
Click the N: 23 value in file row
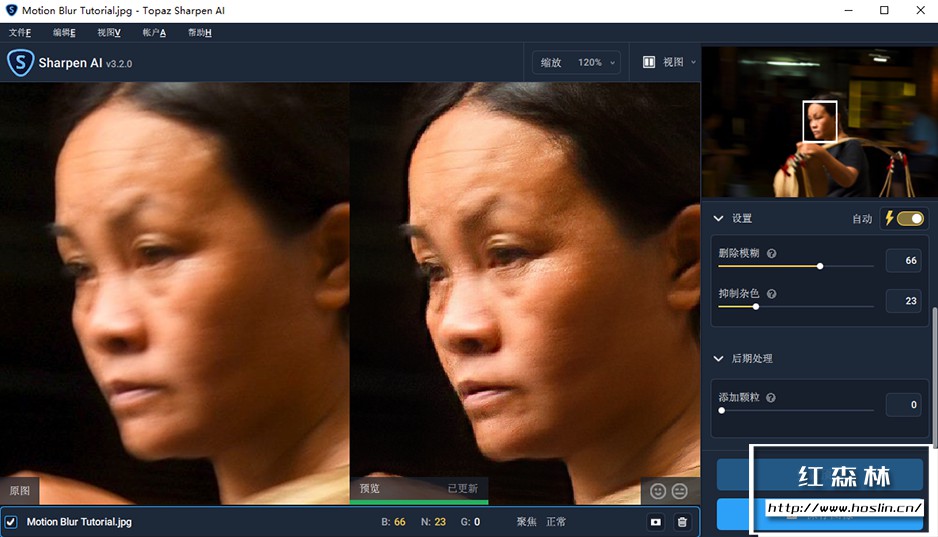pos(433,522)
